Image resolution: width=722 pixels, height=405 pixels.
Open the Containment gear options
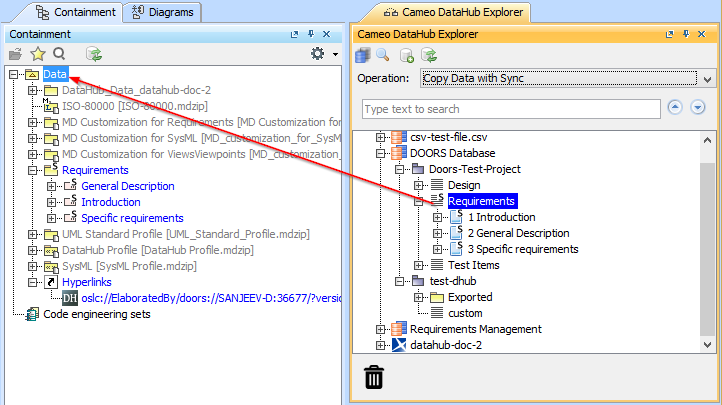point(317,54)
